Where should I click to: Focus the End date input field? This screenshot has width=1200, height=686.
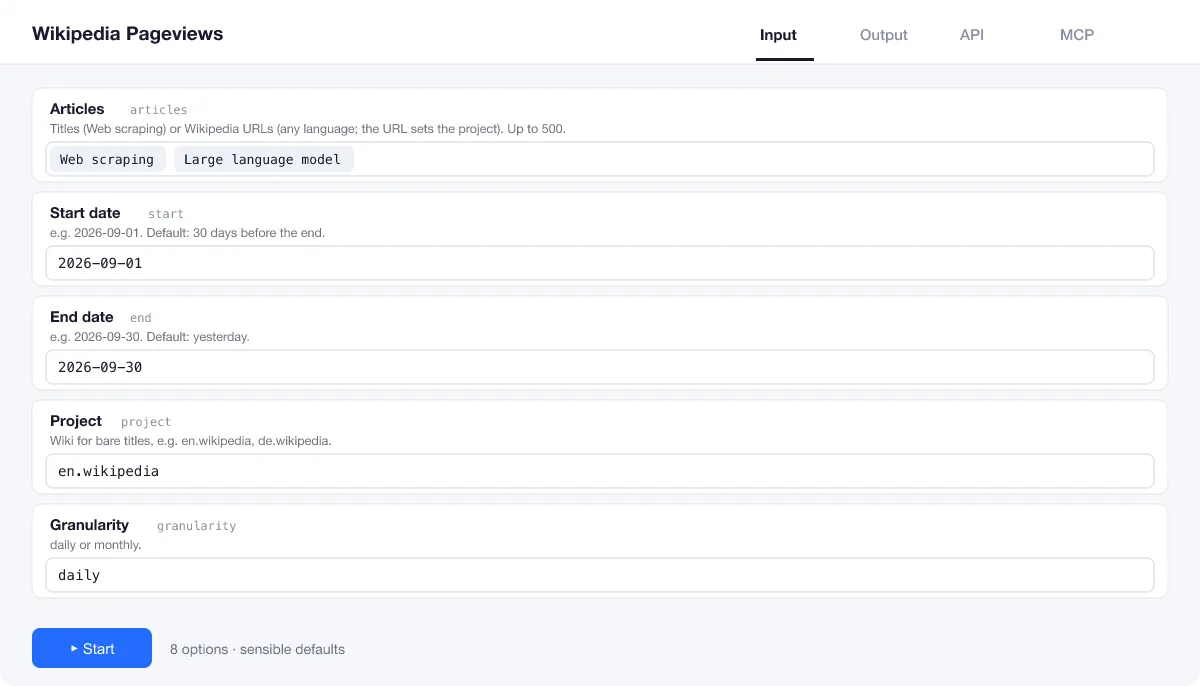(600, 367)
